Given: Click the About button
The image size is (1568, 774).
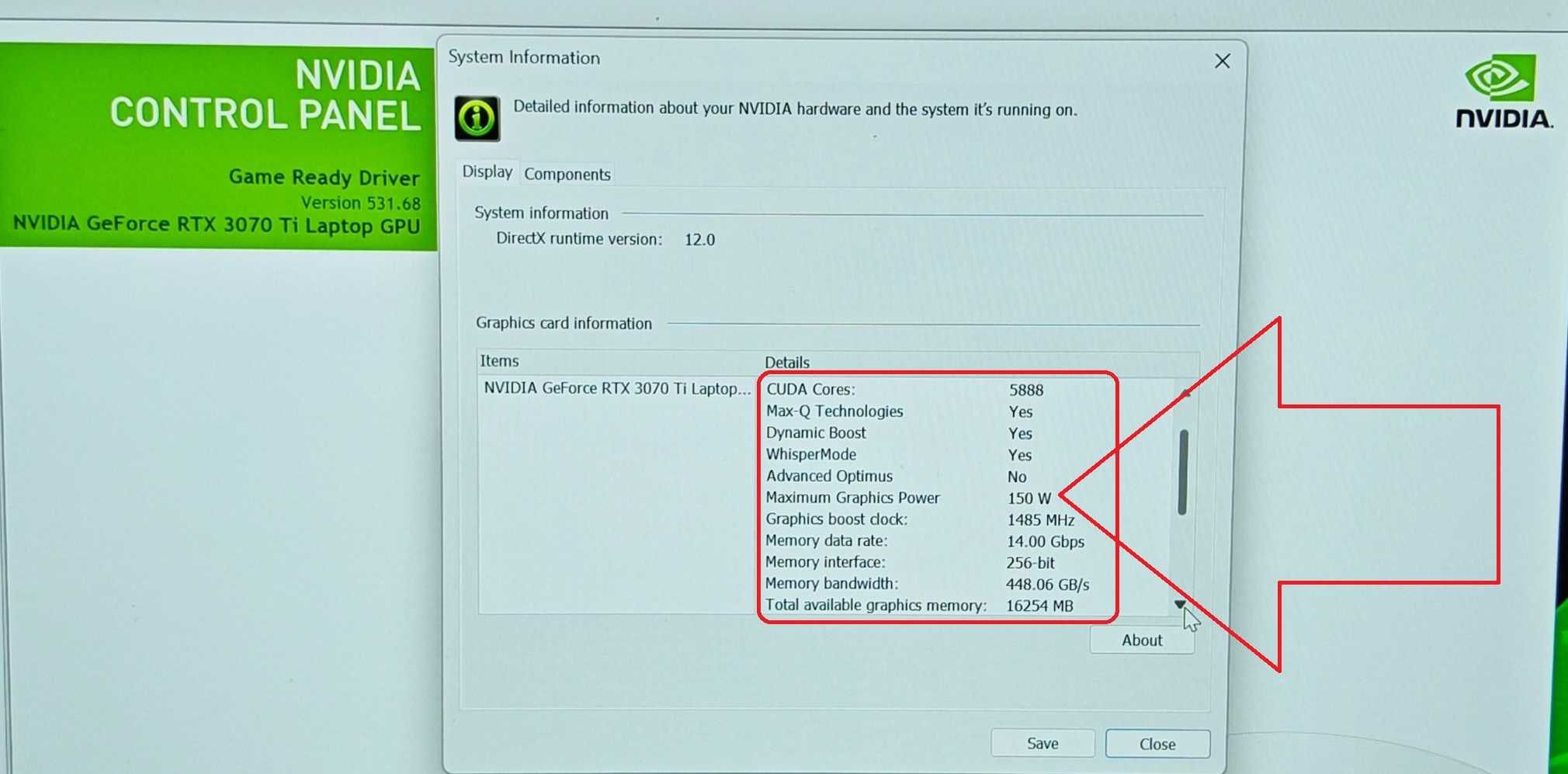Looking at the screenshot, I should point(1142,640).
